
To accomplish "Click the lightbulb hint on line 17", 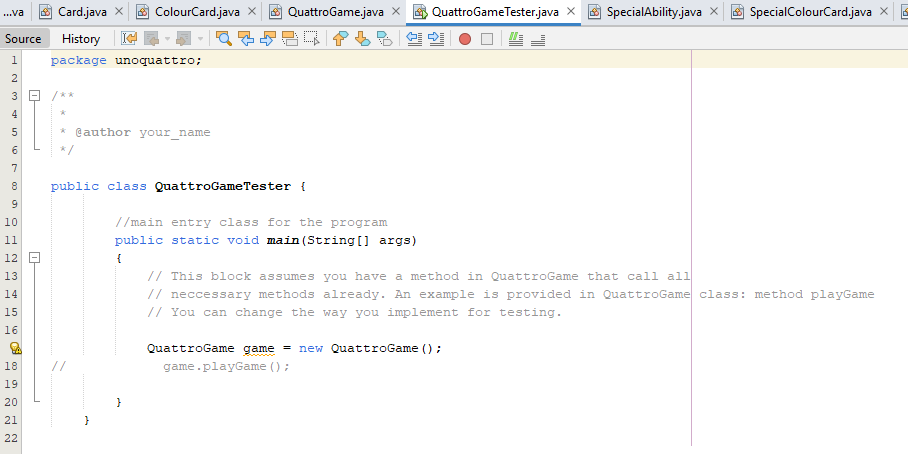I will pos(15,348).
